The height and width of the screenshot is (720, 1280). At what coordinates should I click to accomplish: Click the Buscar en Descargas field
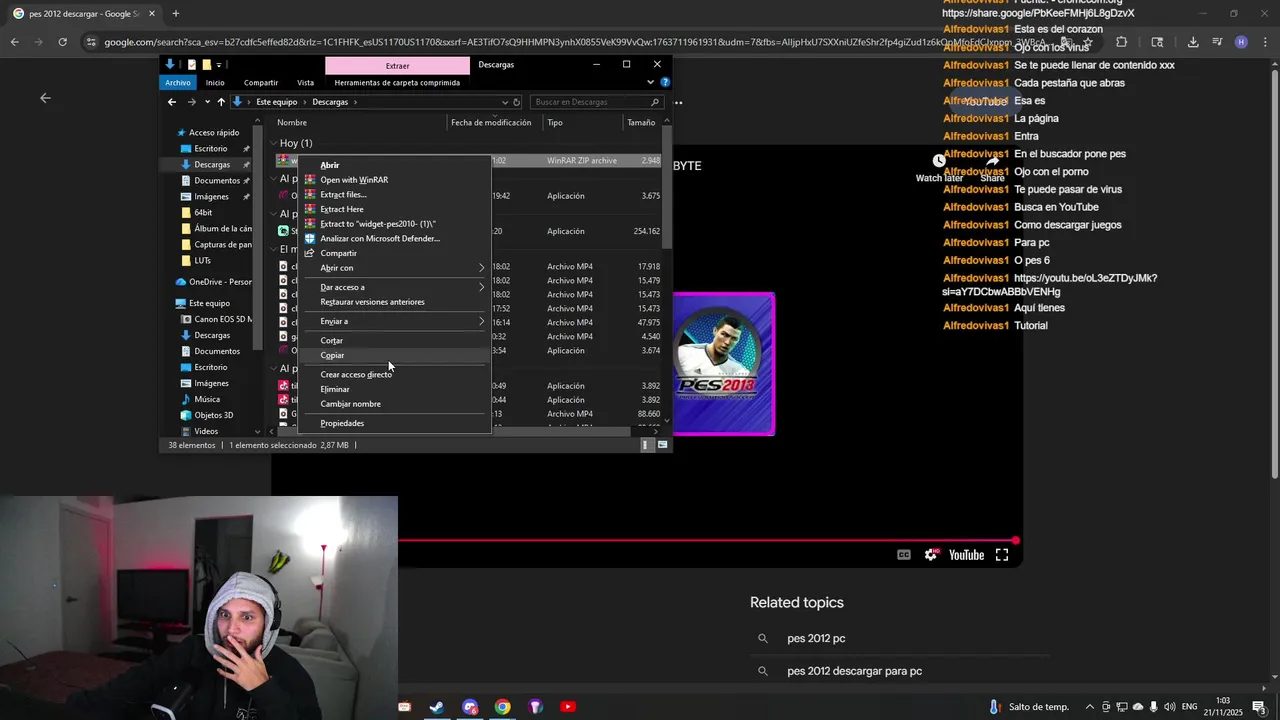click(x=595, y=102)
